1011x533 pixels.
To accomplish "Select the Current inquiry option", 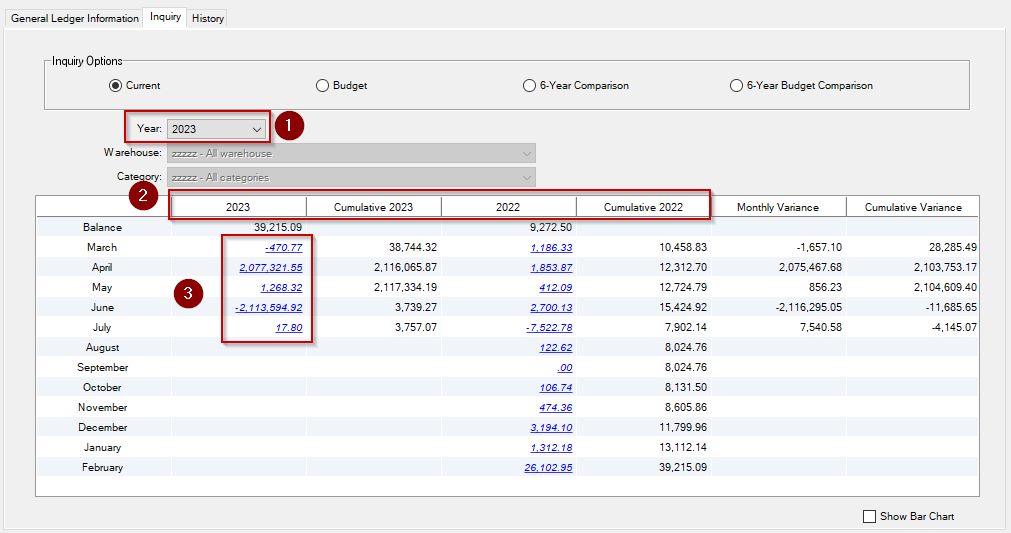I will point(115,86).
